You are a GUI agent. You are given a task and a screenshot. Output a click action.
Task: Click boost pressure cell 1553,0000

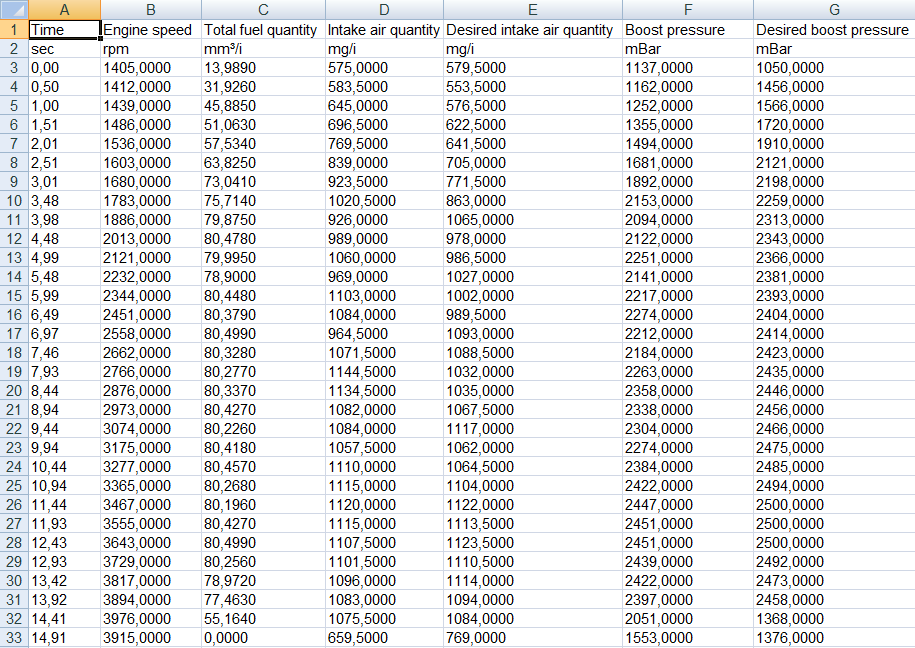688,638
